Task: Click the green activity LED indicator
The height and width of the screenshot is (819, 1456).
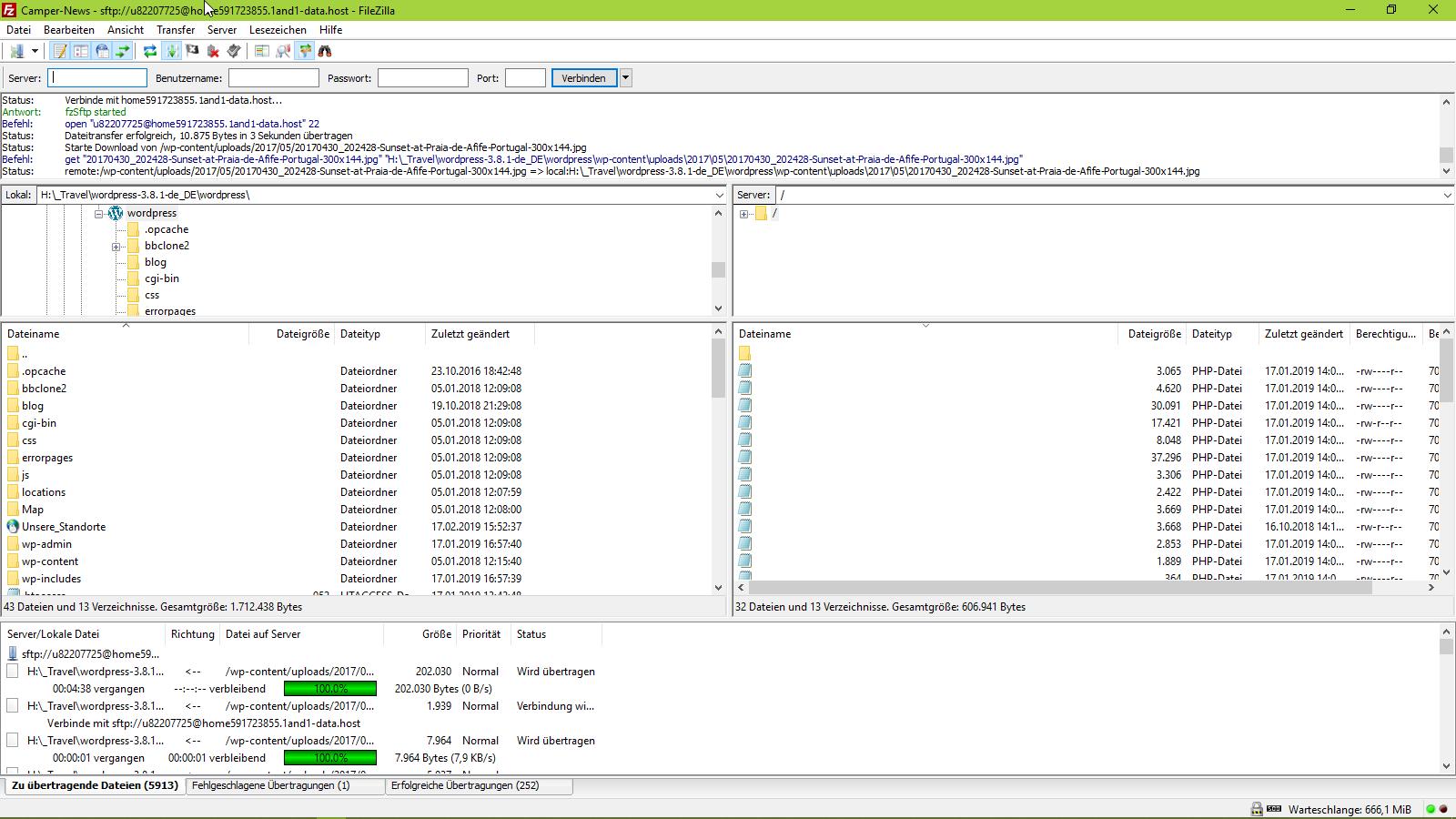Action: (x=1431, y=809)
